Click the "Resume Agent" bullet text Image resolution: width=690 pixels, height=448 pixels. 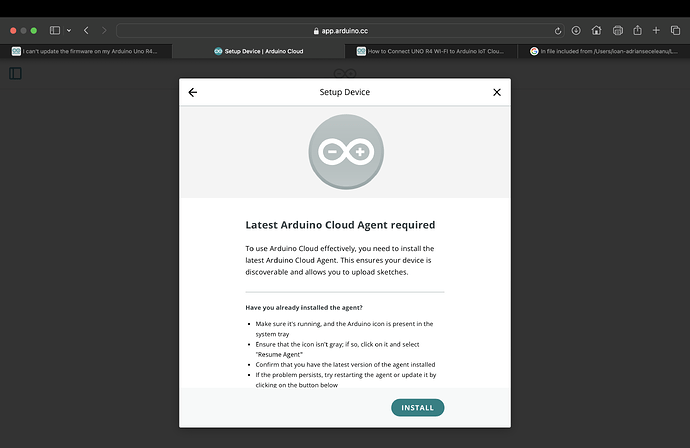(337, 349)
